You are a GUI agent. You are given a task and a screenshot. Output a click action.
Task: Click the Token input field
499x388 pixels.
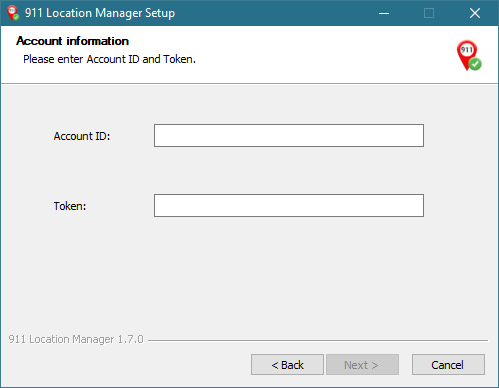tap(289, 205)
